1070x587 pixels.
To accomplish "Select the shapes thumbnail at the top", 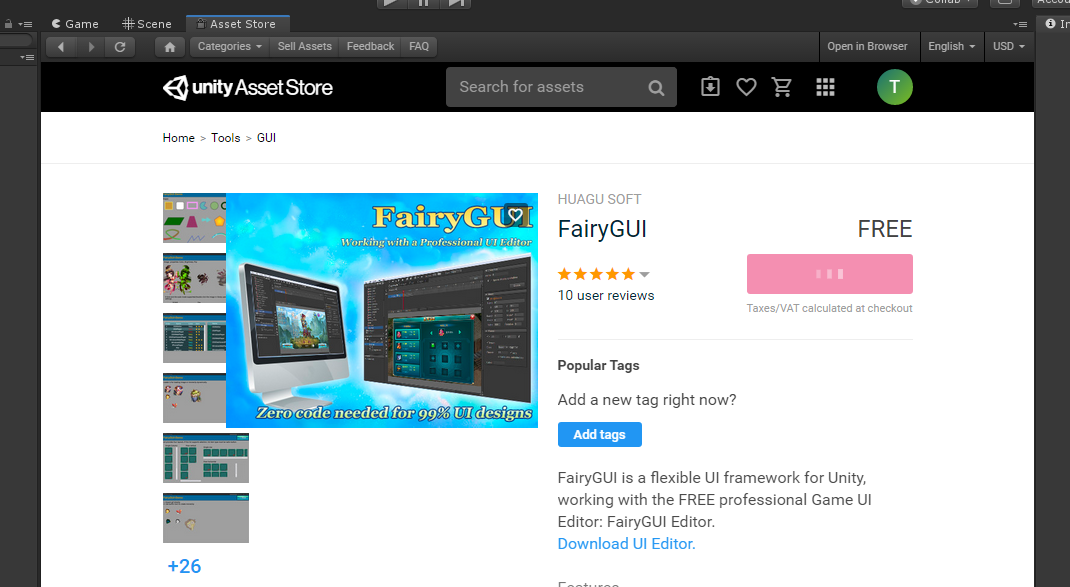I will (x=194, y=218).
